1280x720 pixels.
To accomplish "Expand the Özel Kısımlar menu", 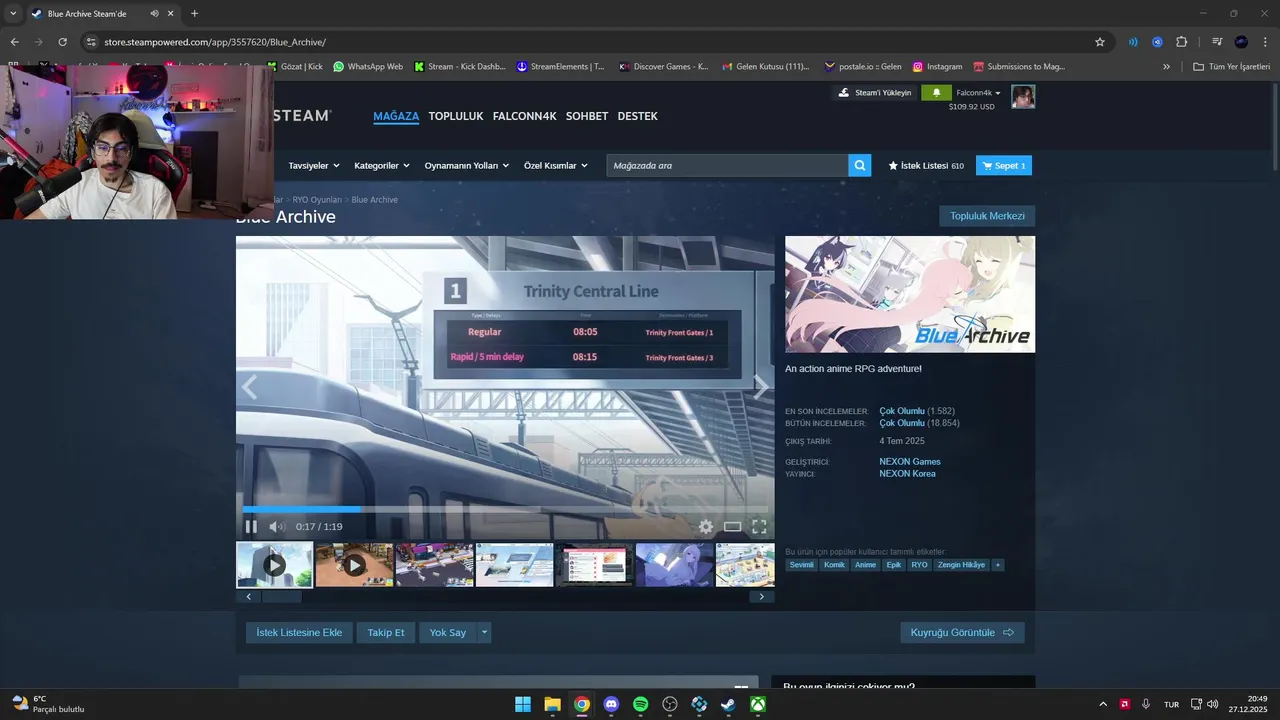I will 555,166.
